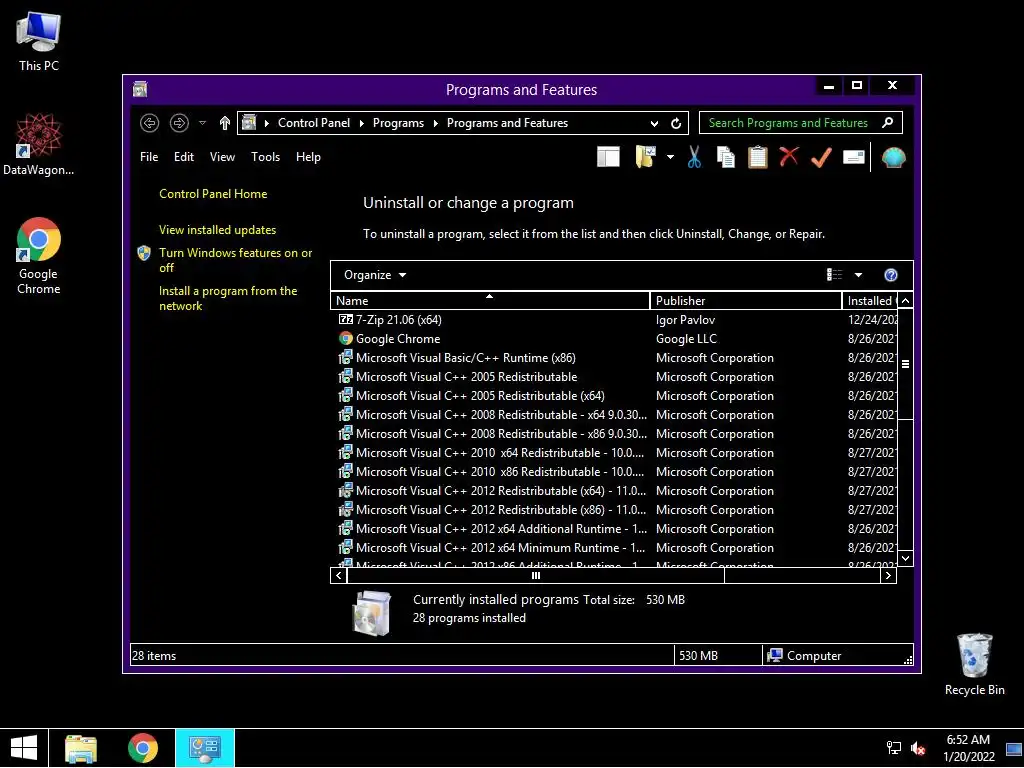Click the globe toolbar icon
This screenshot has height=768, width=1024.
[x=893, y=157]
